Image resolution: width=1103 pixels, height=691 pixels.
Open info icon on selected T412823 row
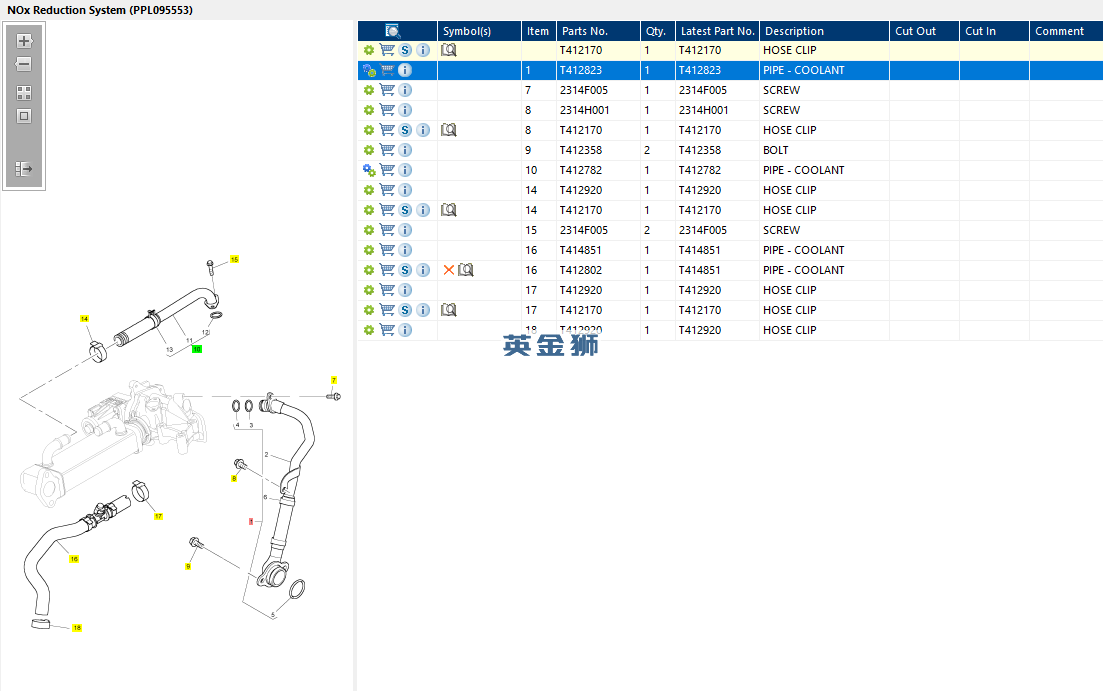tap(404, 70)
